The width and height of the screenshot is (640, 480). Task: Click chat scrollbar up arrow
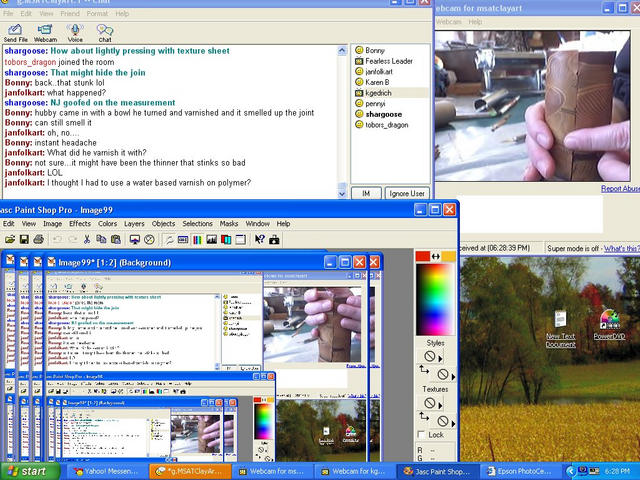coord(342,50)
